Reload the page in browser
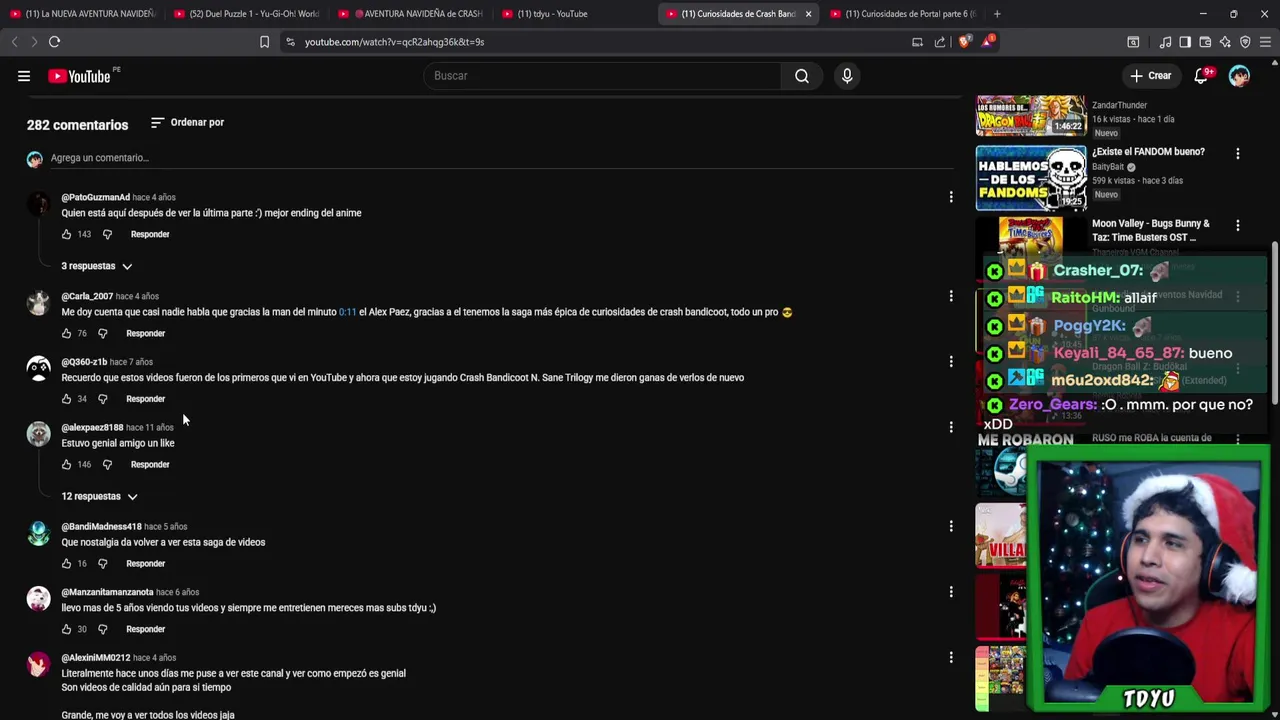Viewport: 1280px width, 720px height. 55,42
